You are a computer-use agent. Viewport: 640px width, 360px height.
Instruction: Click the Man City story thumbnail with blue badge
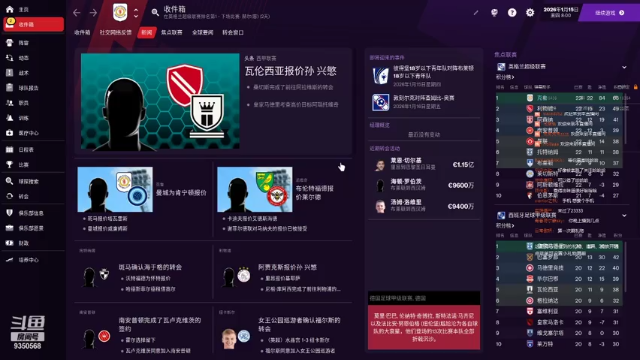pos(115,189)
